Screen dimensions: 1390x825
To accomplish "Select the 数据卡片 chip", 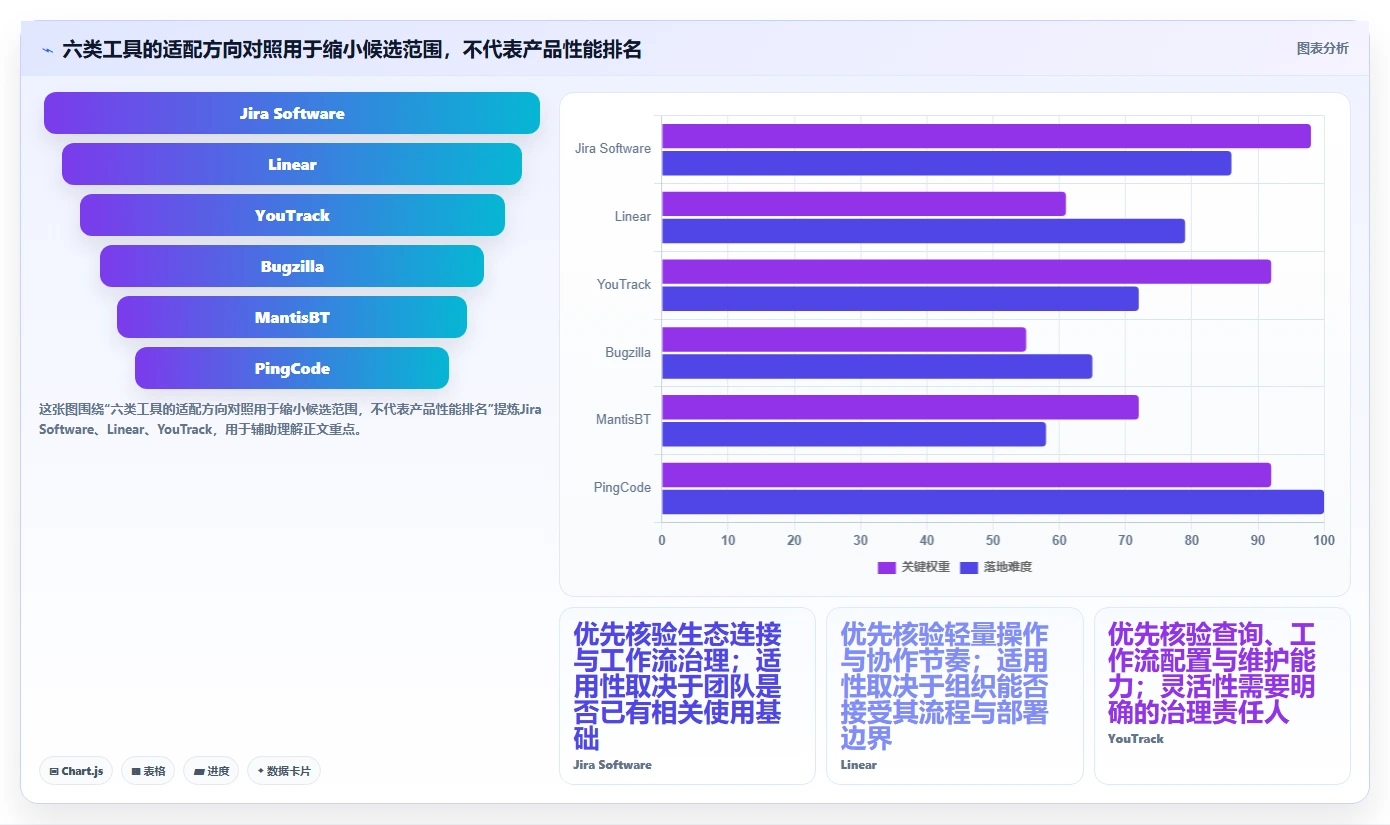I will [284, 771].
